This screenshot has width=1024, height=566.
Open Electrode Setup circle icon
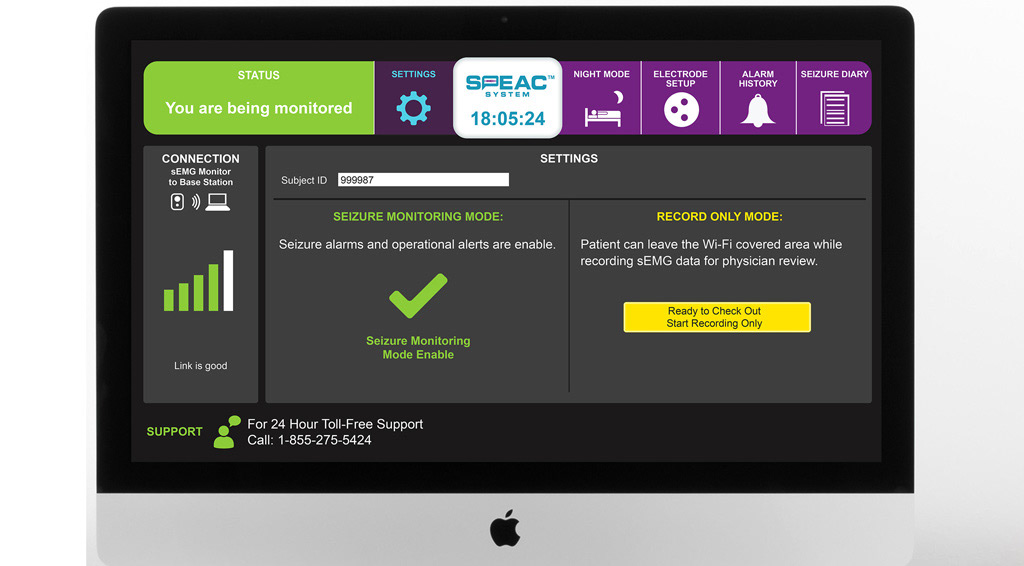(x=681, y=110)
